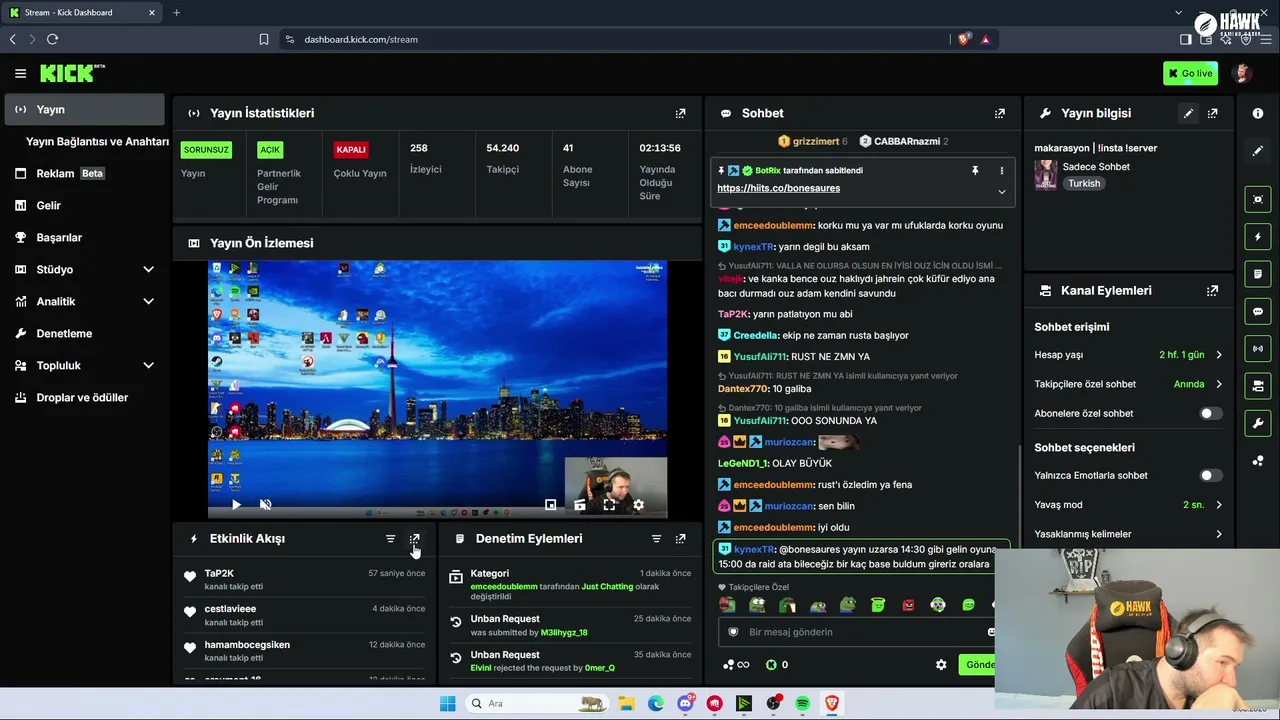Image resolution: width=1280 pixels, height=720 pixels.
Task: Open the hamburger menu beside Kick logo
Action: [x=20, y=73]
